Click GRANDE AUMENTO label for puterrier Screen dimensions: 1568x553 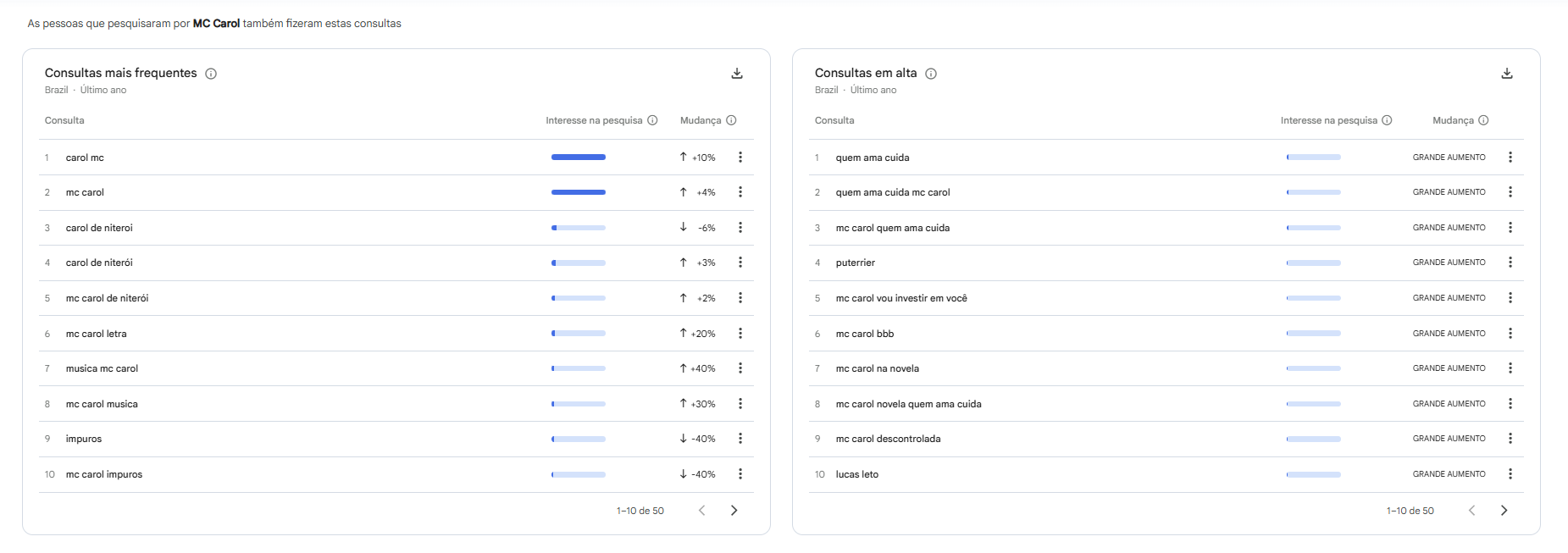tap(1449, 263)
